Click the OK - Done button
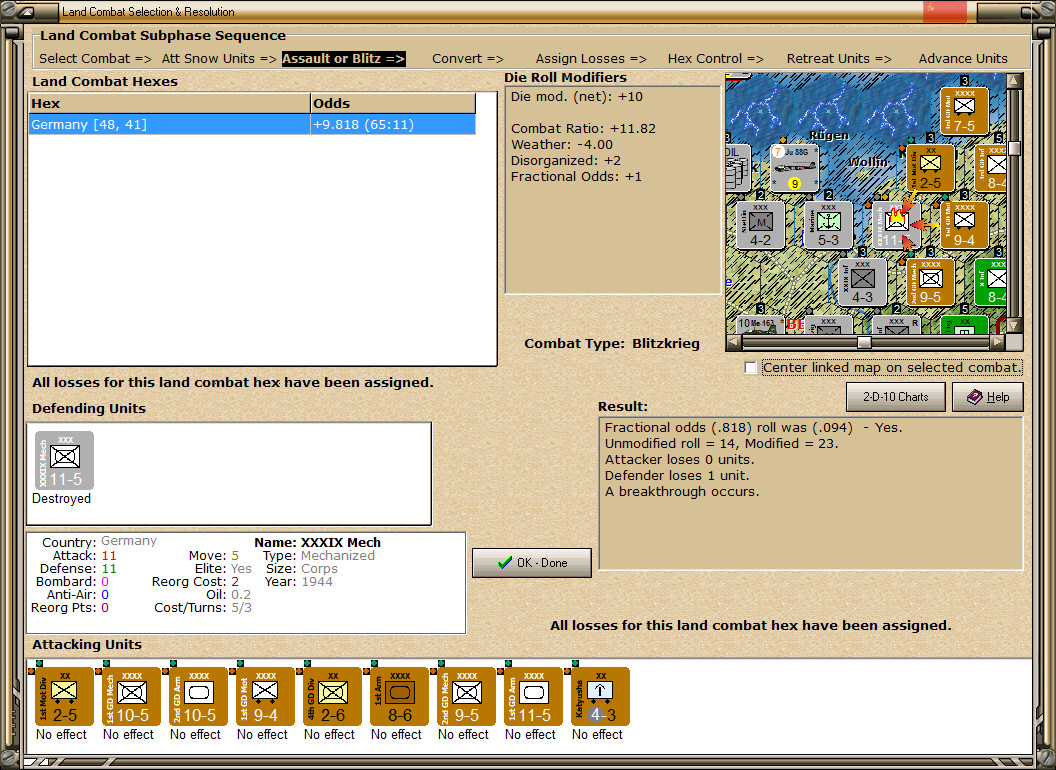The width and height of the screenshot is (1056, 770). pos(532,563)
